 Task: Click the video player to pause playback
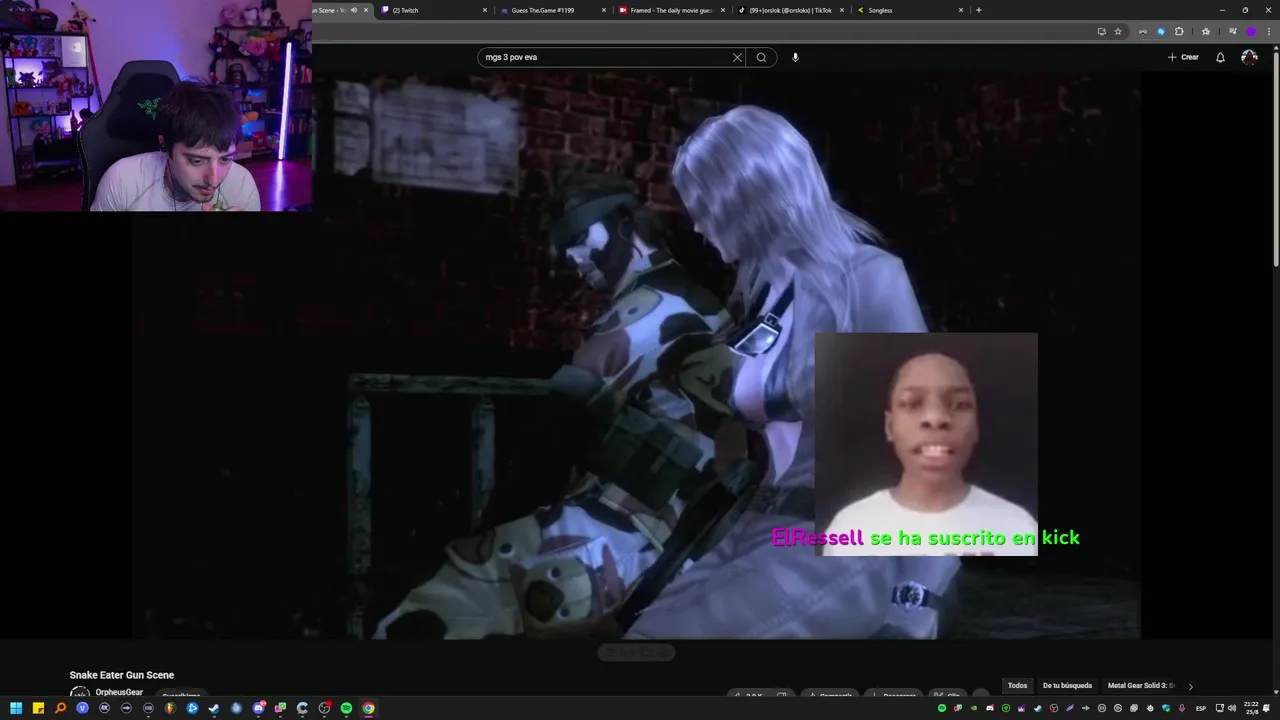coord(636,355)
